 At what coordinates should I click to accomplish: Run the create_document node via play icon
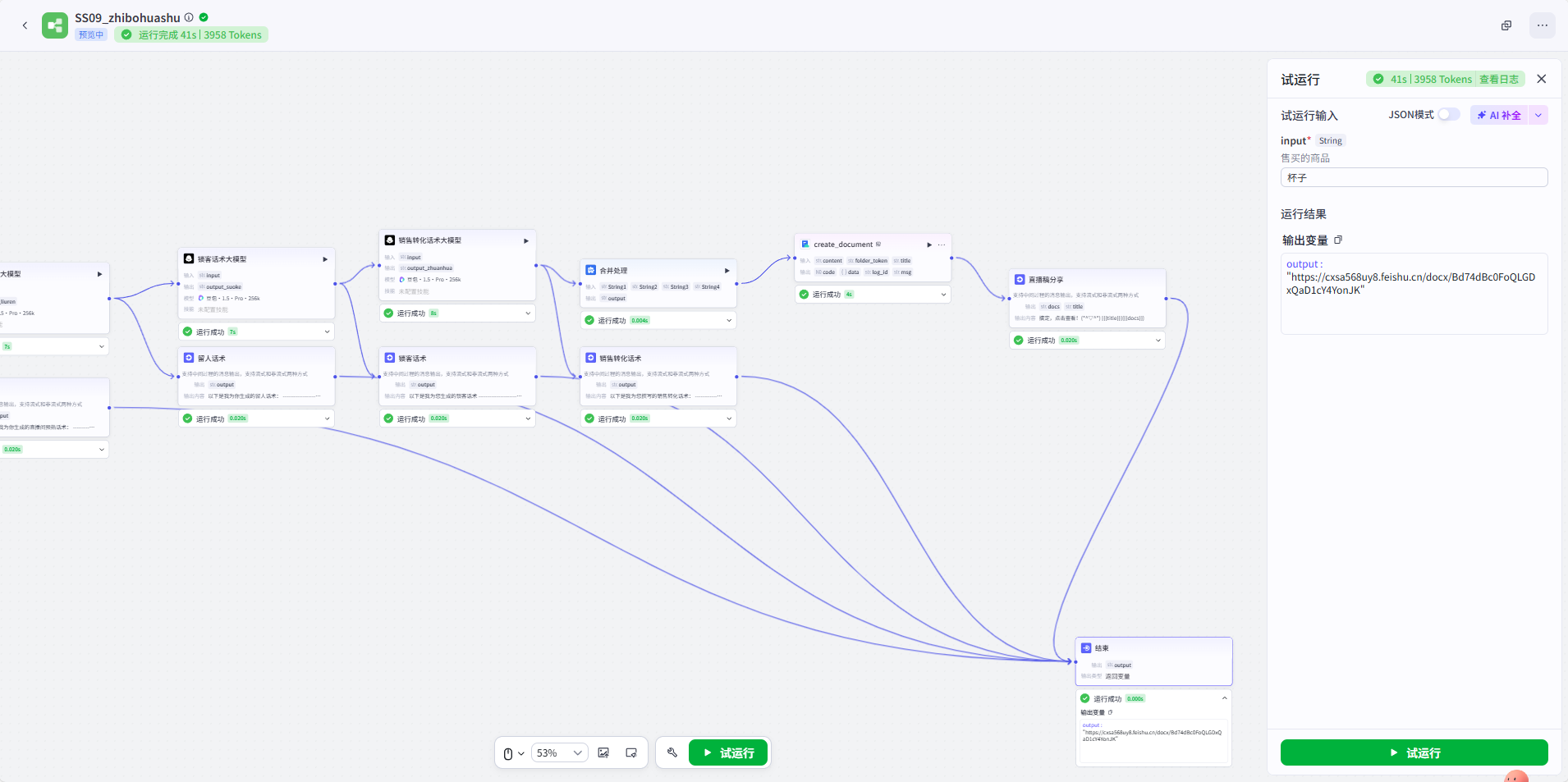pos(929,245)
